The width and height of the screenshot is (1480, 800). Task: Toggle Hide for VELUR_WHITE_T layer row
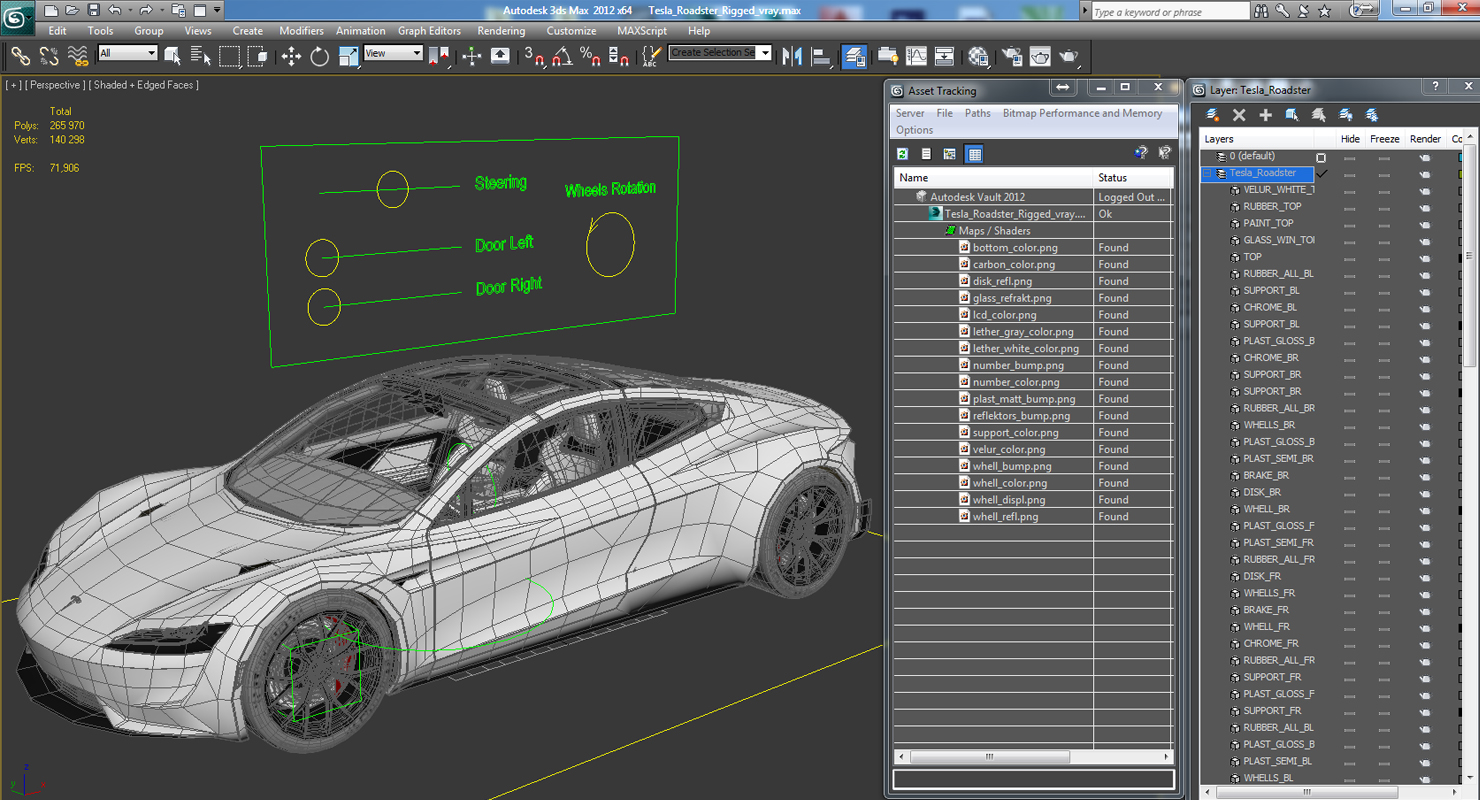tap(1350, 190)
